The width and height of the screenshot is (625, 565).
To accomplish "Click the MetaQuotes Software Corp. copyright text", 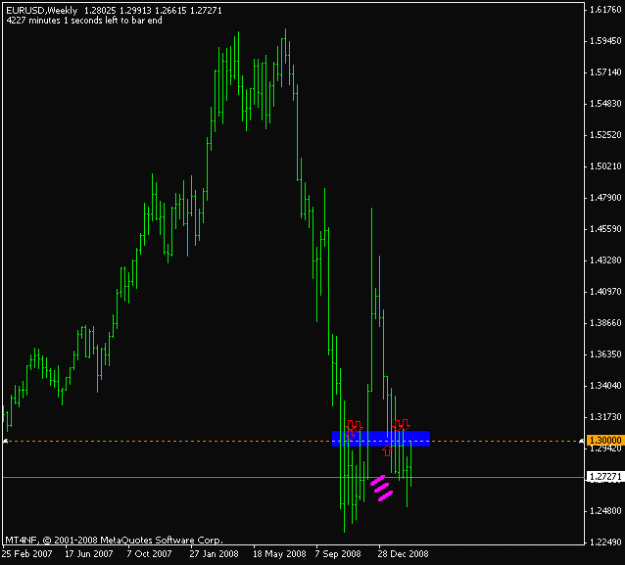I will 114,540.
